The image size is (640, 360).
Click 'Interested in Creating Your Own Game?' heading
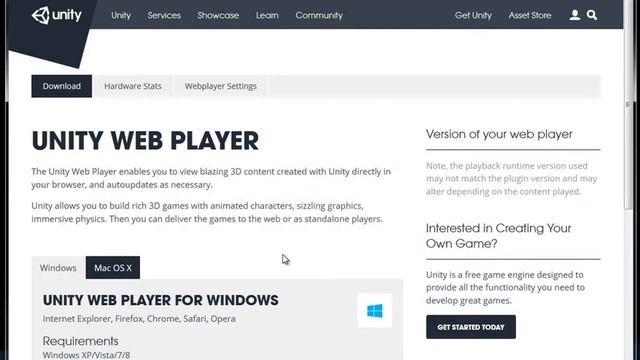[x=498, y=236]
